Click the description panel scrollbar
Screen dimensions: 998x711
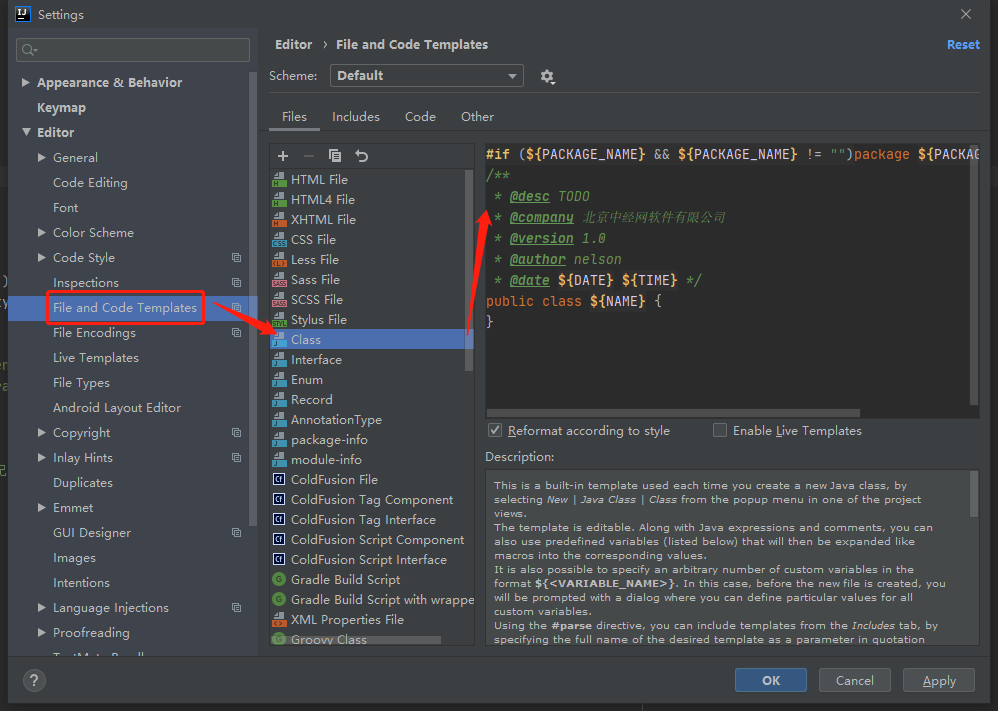pos(973,494)
